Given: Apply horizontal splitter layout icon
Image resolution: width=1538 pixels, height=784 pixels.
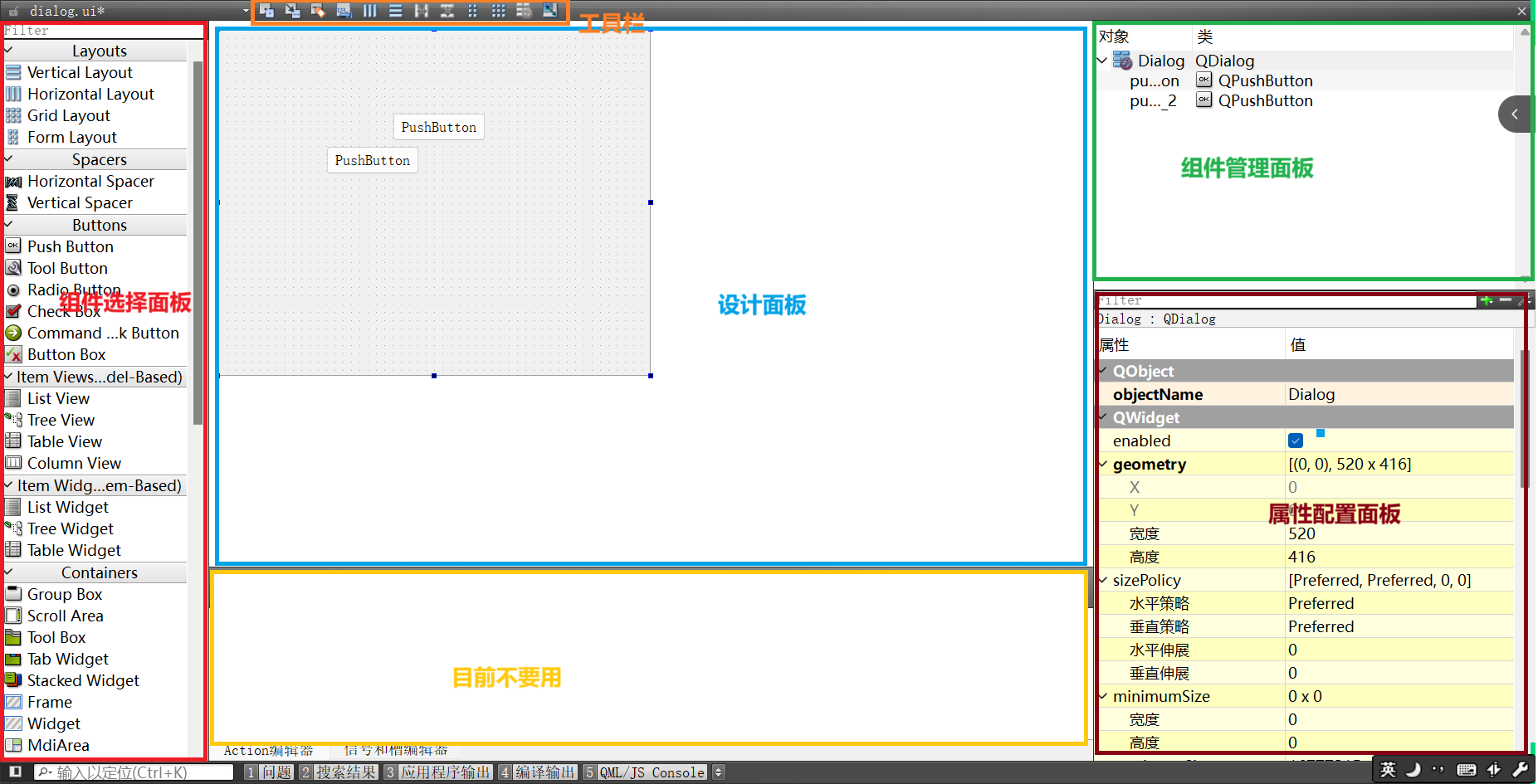Looking at the screenshot, I should click(x=421, y=11).
